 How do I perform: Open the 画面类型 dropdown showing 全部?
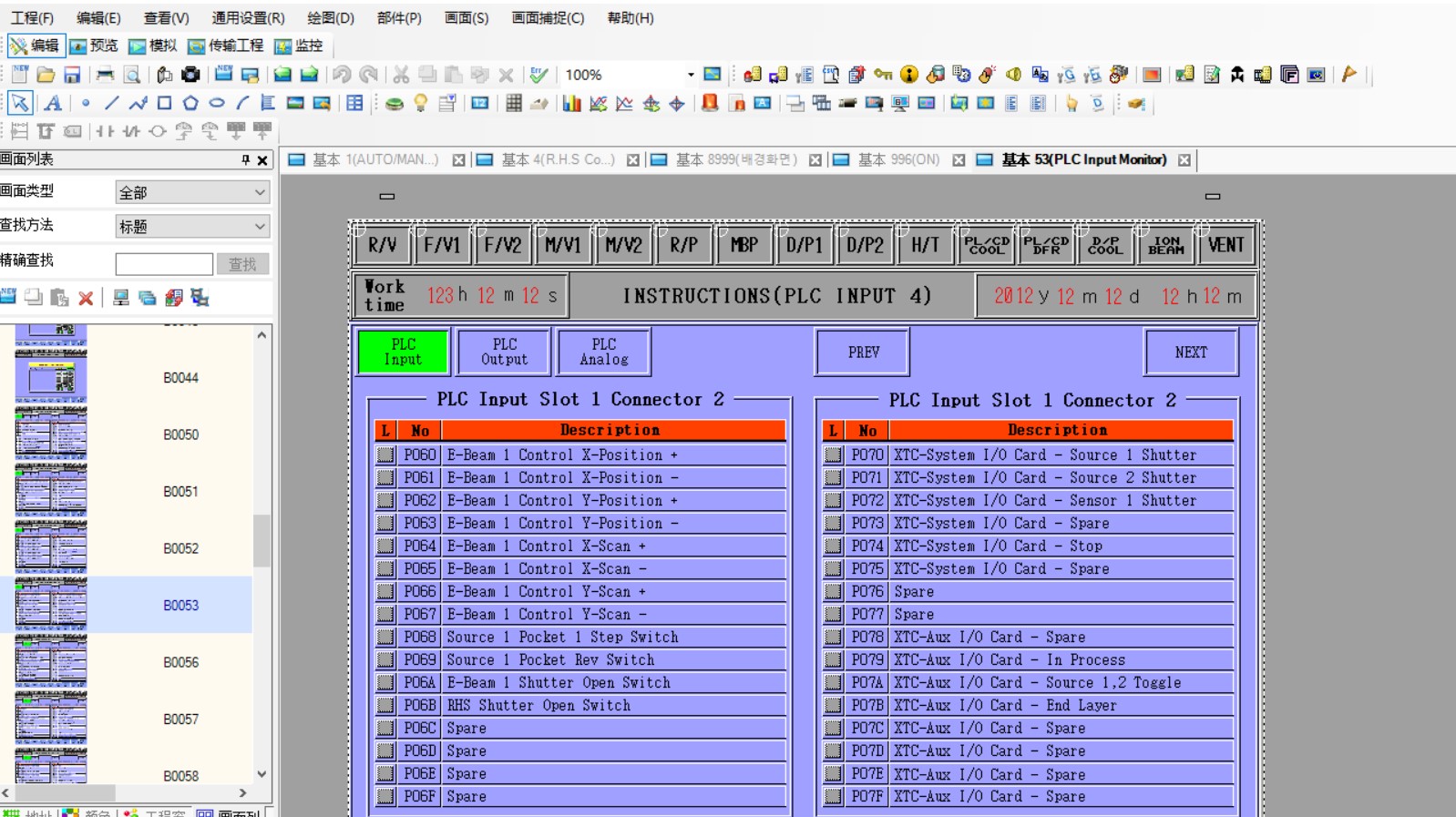click(192, 192)
